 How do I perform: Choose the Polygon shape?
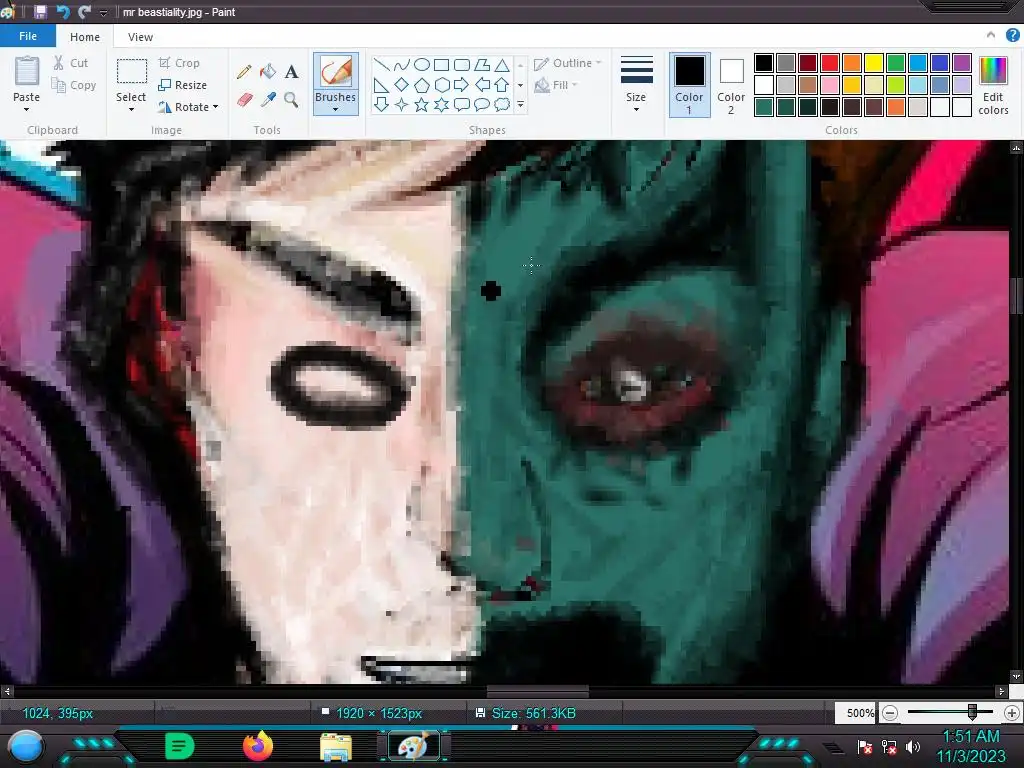point(482,65)
